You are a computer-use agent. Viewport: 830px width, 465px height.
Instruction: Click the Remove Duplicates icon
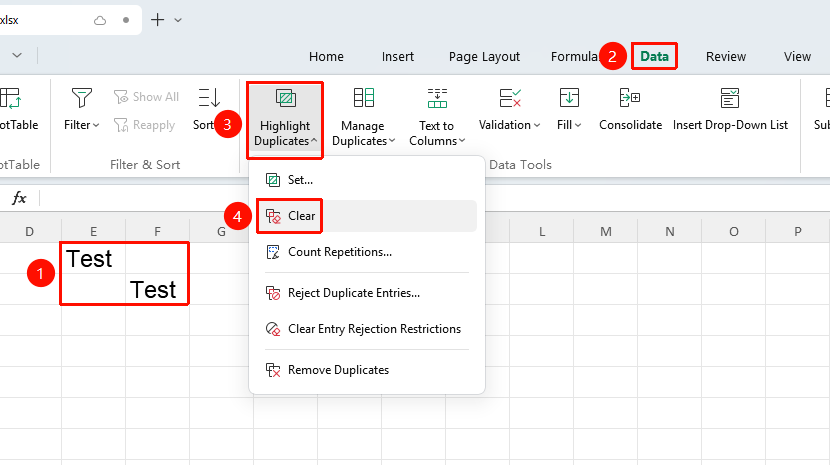(x=273, y=370)
